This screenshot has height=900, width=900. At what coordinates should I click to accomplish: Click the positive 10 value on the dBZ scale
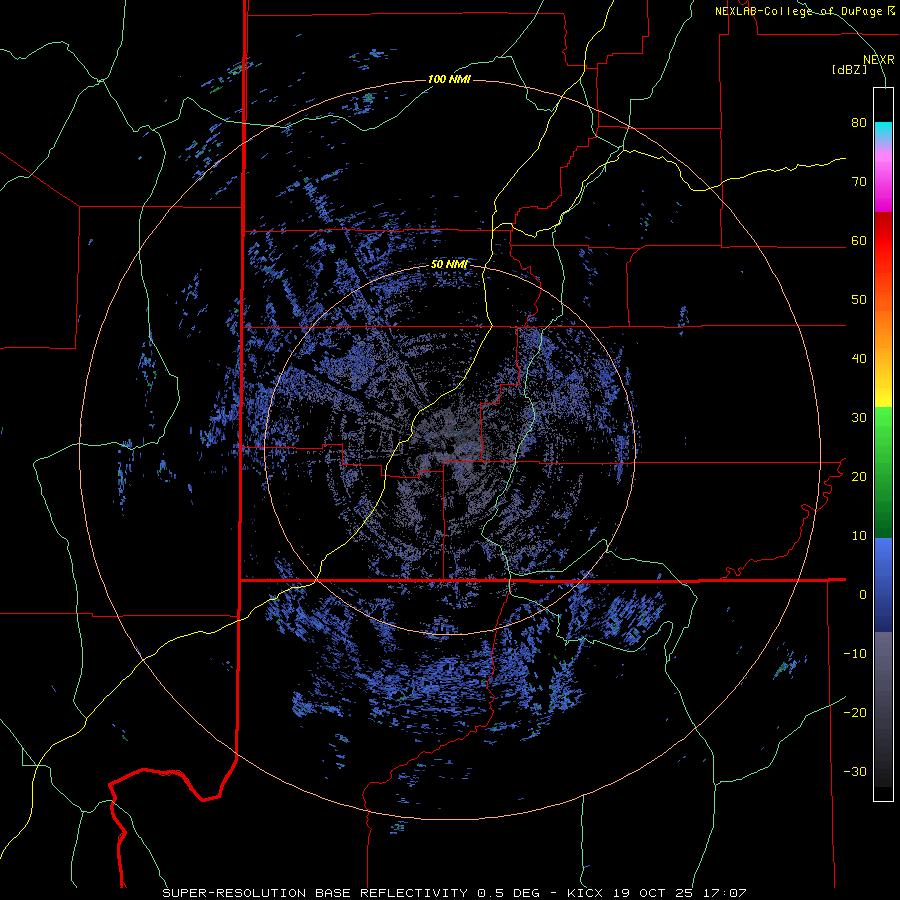click(x=859, y=536)
